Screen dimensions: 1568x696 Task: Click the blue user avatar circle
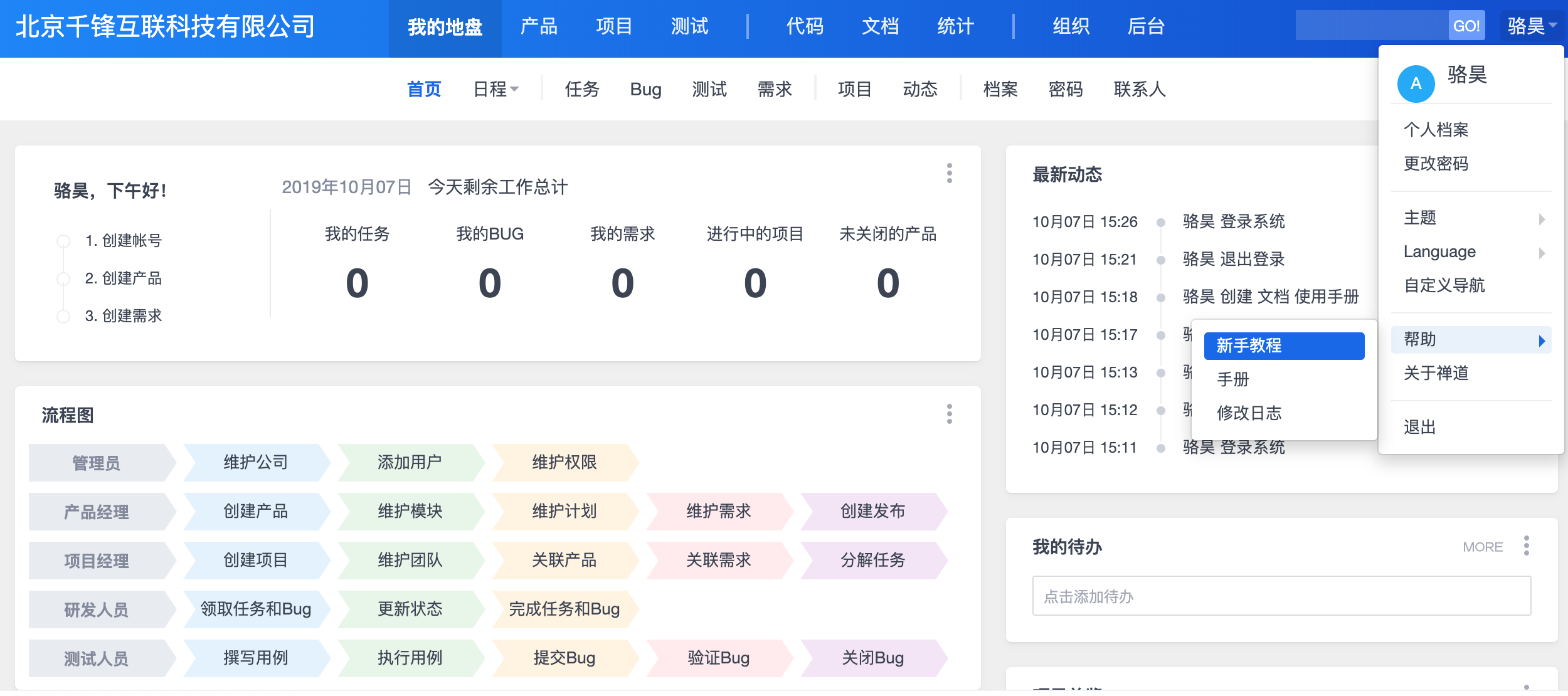coord(1416,84)
